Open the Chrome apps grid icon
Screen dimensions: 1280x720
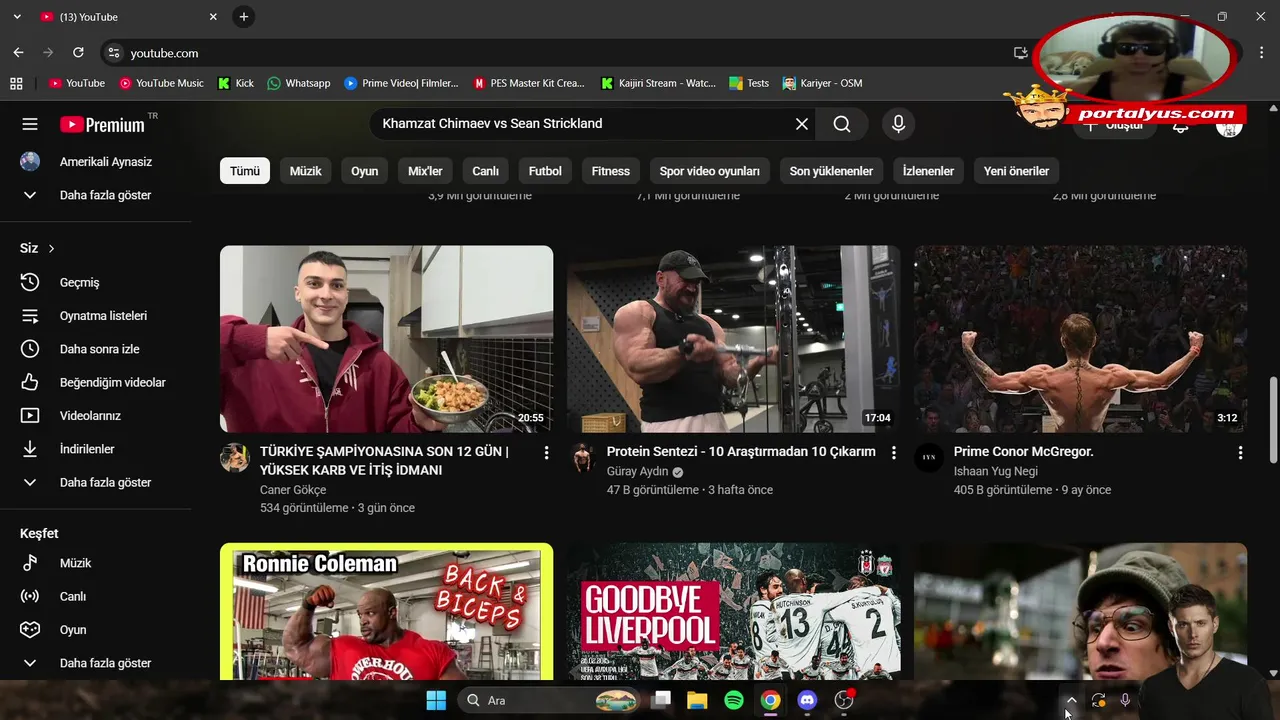point(16,83)
